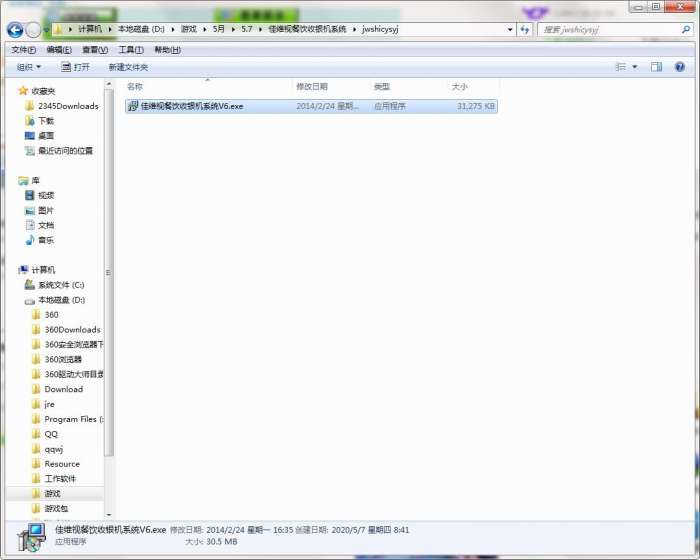The image size is (700, 560).
Task: Click the 本地磁盘 (D:) drive icon
Action: coord(29,300)
